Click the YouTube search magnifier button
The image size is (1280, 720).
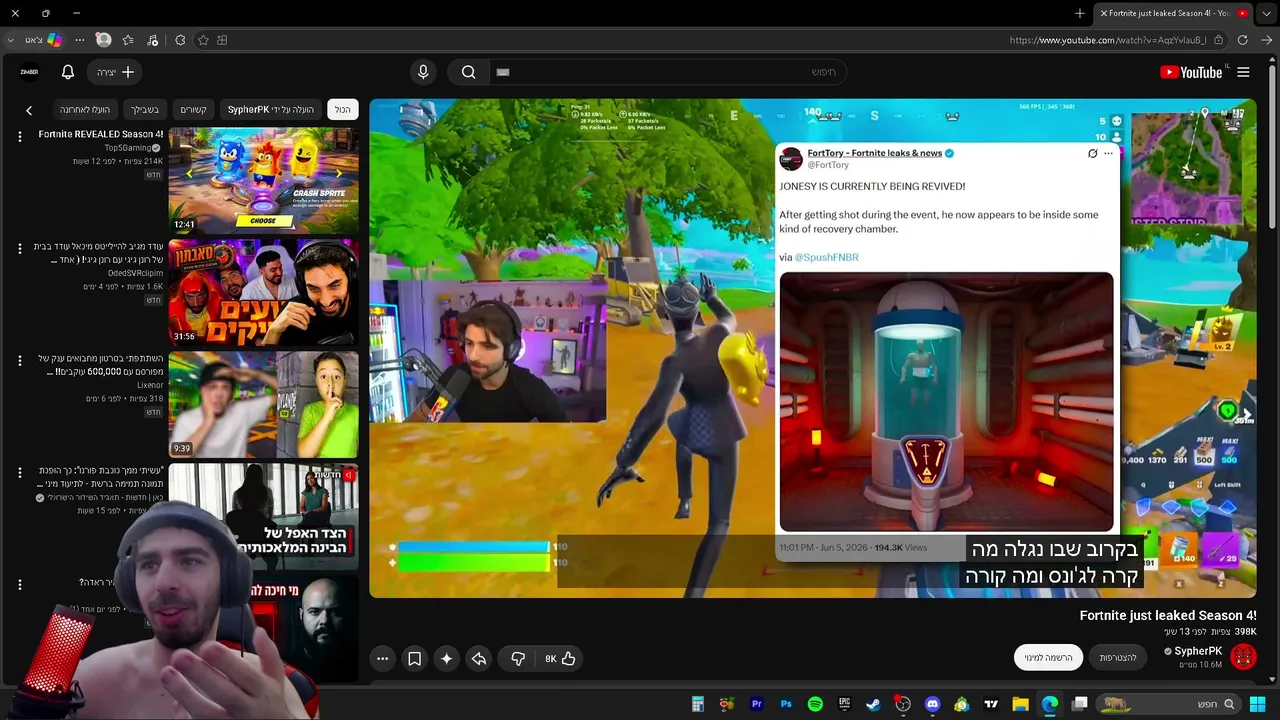468,72
